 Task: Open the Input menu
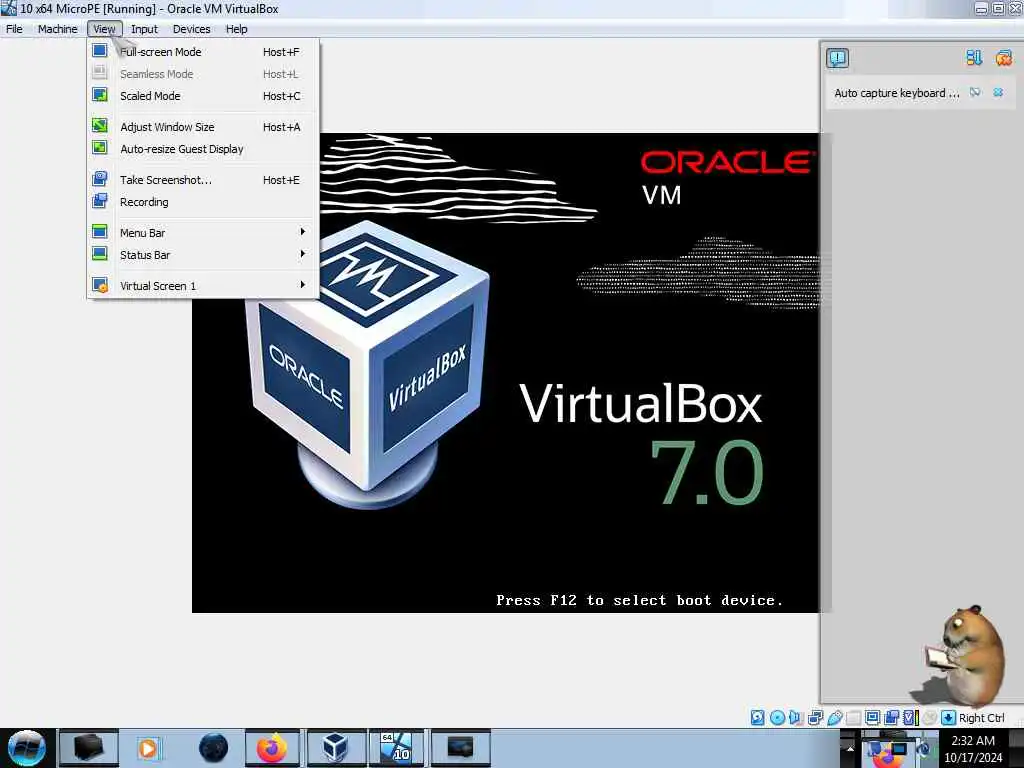(144, 29)
